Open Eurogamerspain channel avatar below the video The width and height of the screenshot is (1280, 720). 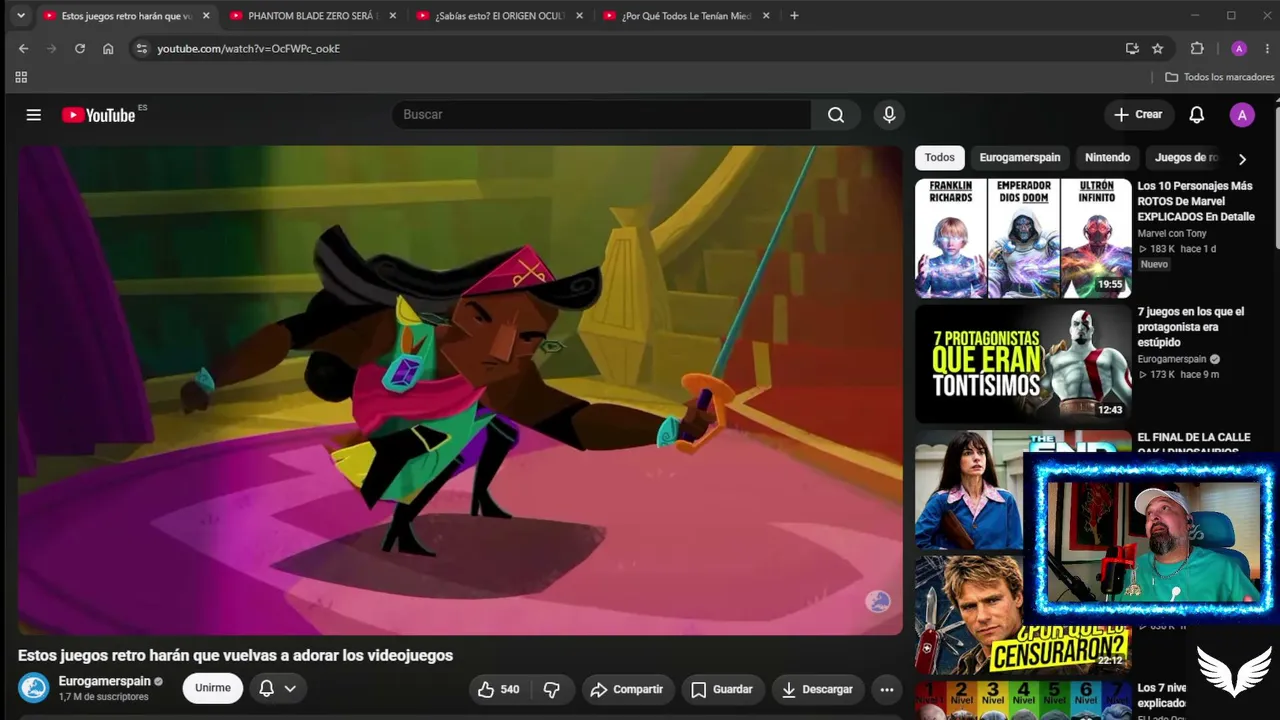pyautogui.click(x=34, y=688)
